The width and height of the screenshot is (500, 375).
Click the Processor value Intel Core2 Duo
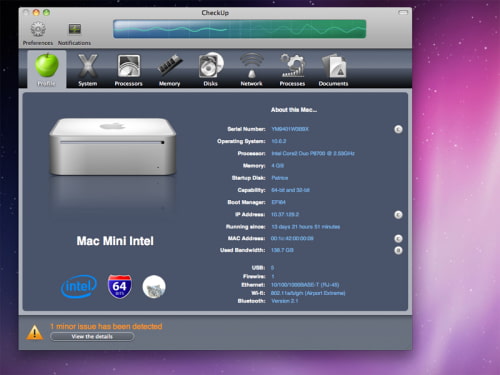(x=313, y=154)
